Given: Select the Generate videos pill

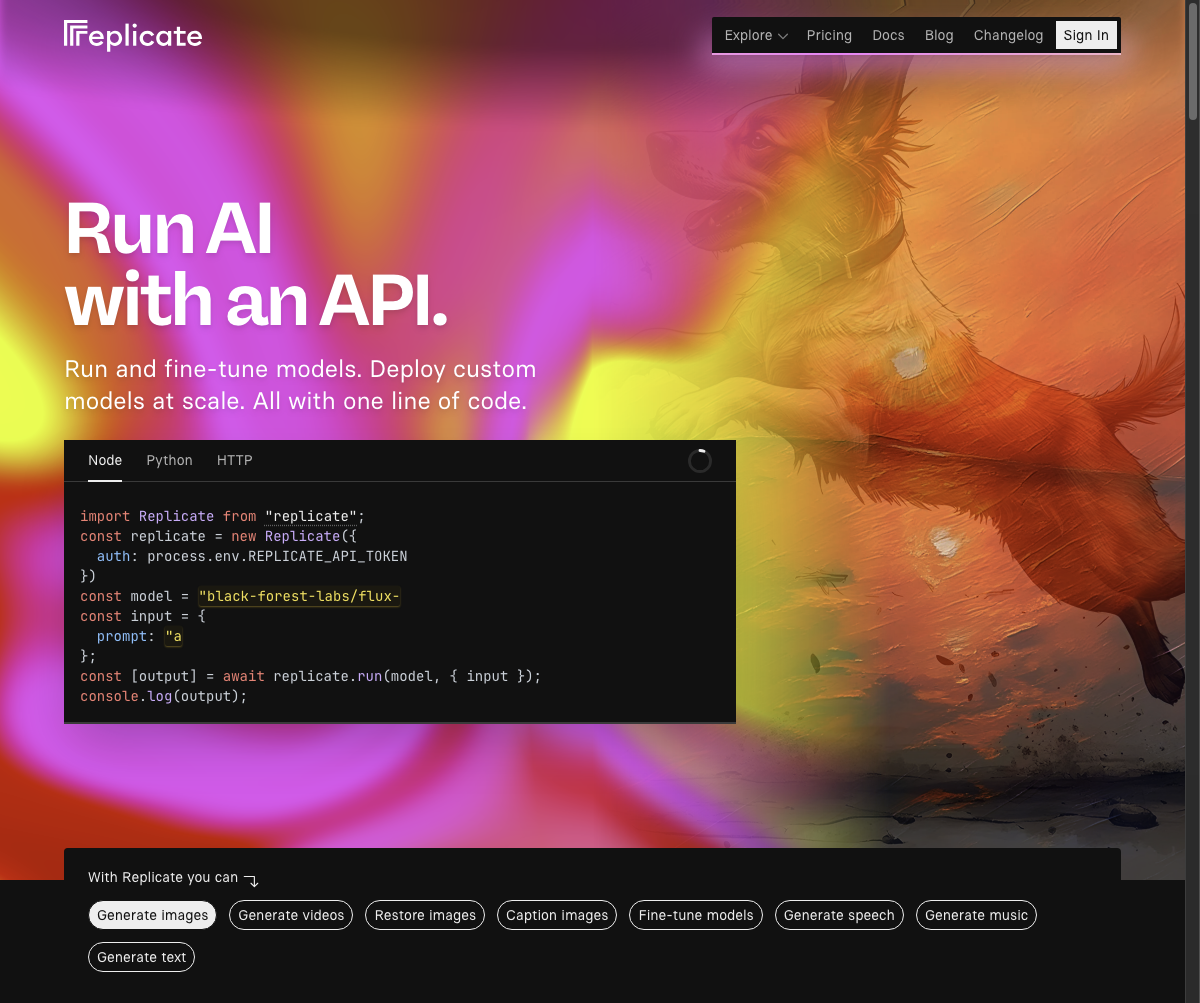Looking at the screenshot, I should click(291, 915).
